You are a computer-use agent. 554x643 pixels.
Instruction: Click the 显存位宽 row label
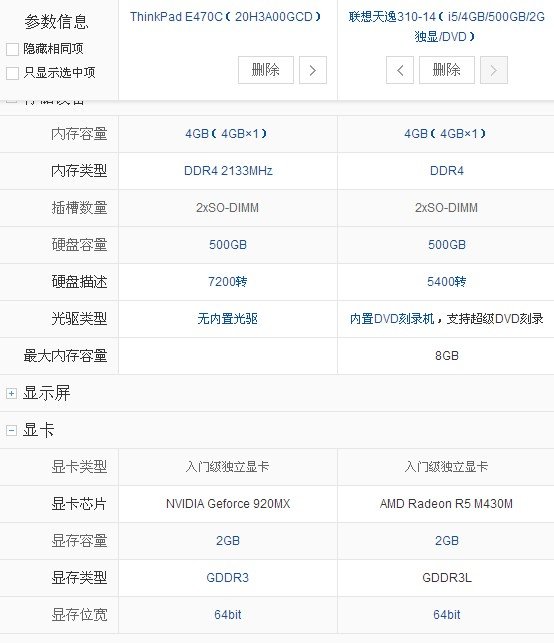pyautogui.click(x=79, y=615)
